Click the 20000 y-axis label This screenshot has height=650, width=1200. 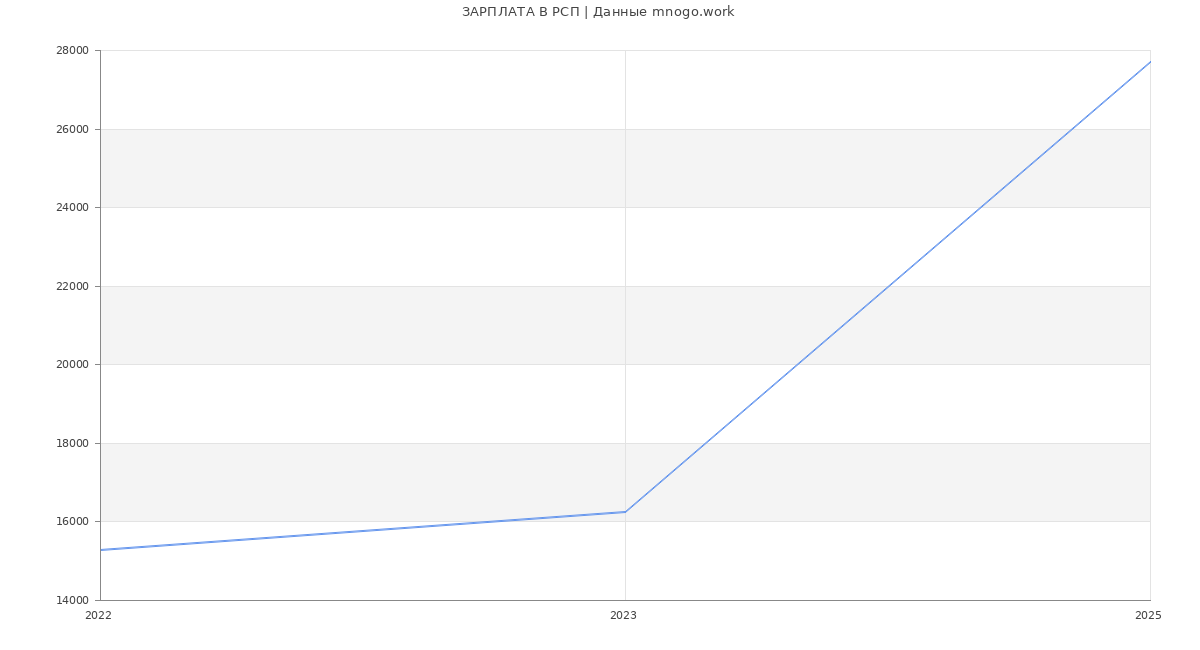click(73, 365)
